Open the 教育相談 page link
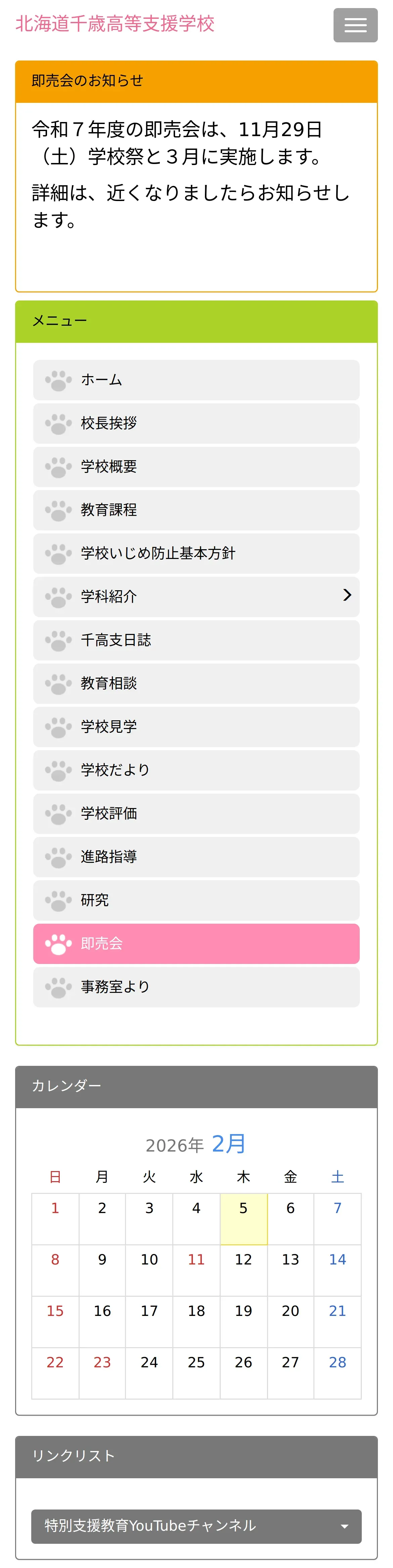The width and height of the screenshot is (393, 1568). 196,684
